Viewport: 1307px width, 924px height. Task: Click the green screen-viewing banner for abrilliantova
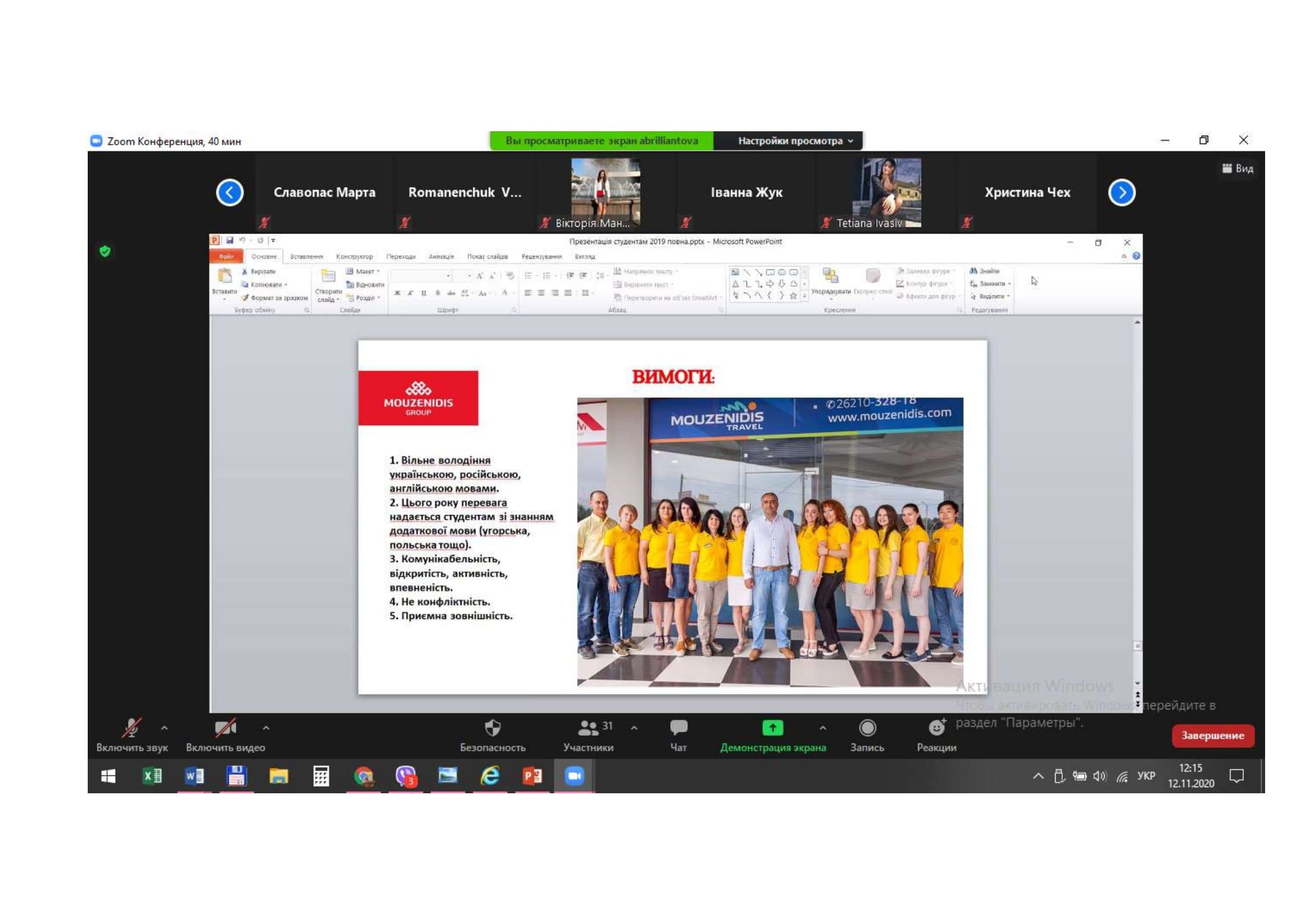coord(602,141)
